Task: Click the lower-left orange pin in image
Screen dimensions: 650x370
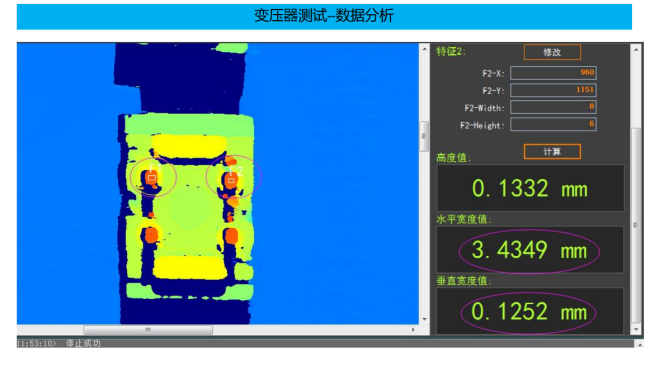Action: [x=151, y=235]
